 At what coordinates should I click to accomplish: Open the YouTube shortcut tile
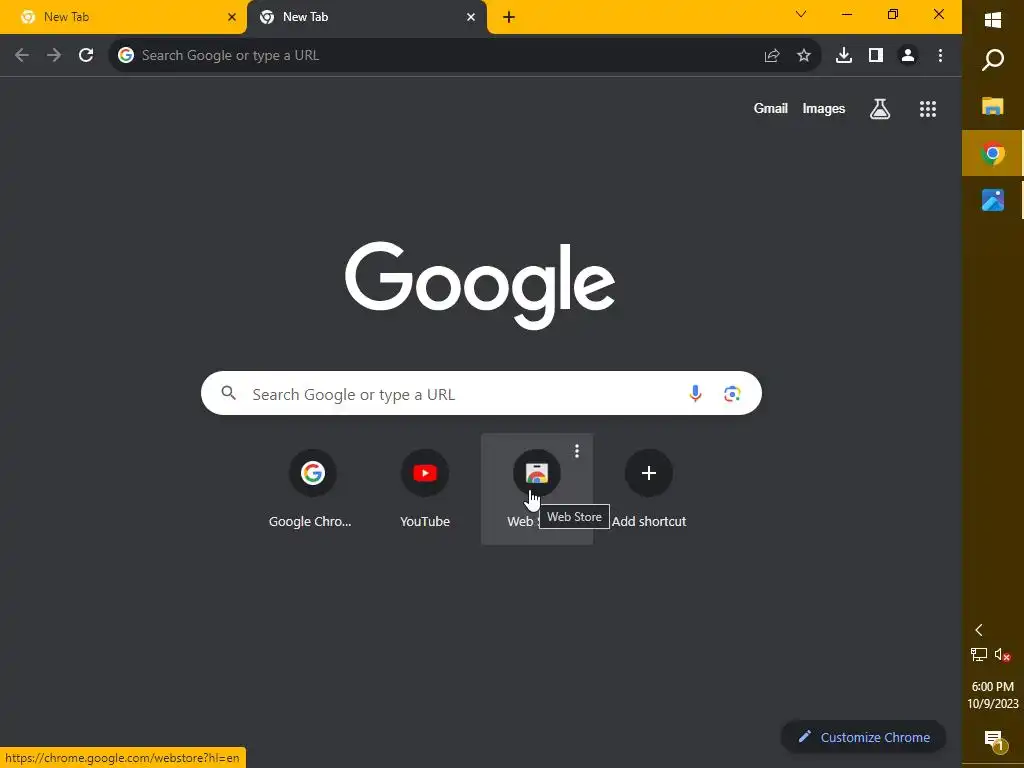425,488
